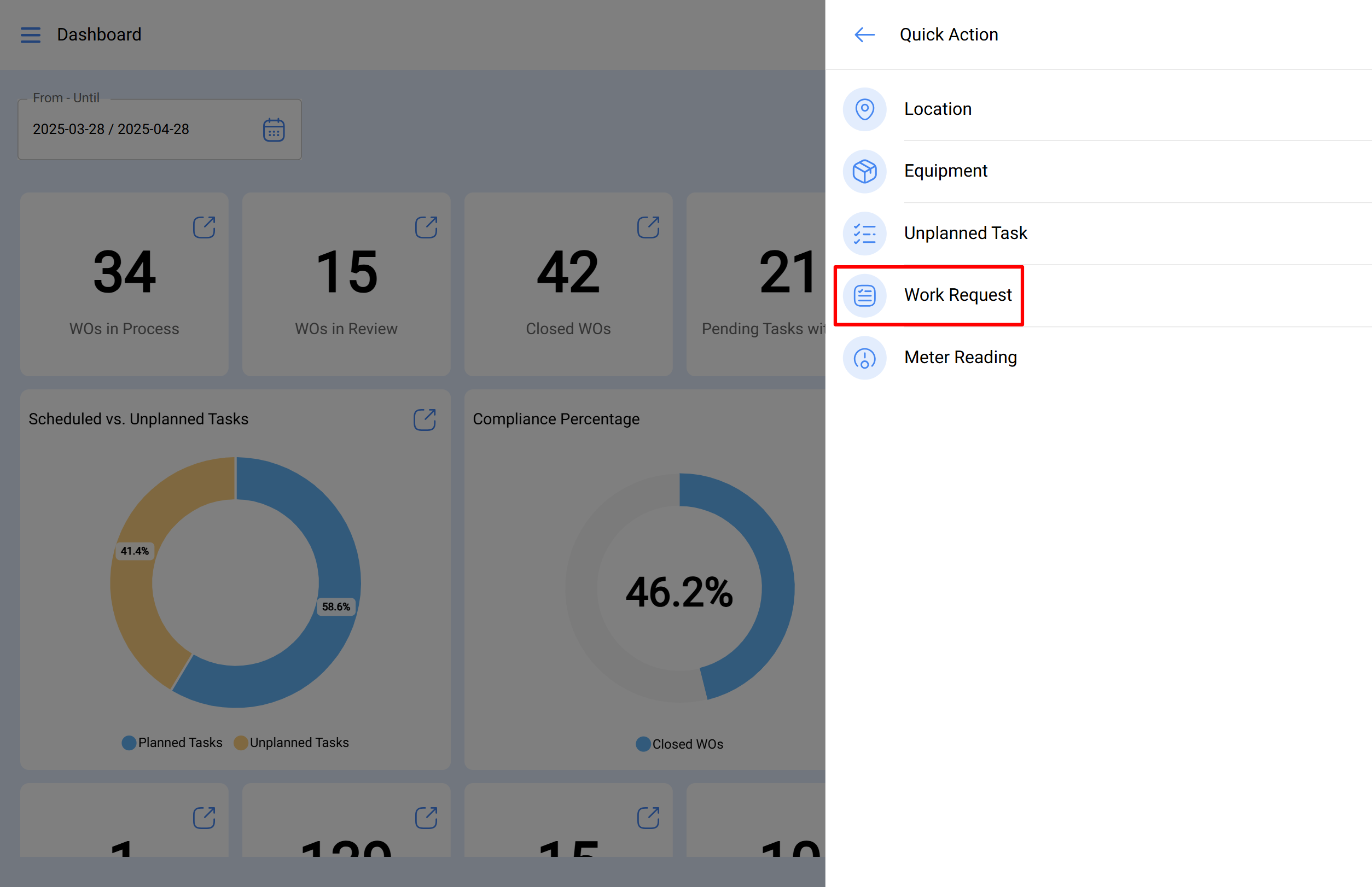Select the Unplanned Task checklist icon
The image size is (1372, 887).
pyautogui.click(x=864, y=234)
